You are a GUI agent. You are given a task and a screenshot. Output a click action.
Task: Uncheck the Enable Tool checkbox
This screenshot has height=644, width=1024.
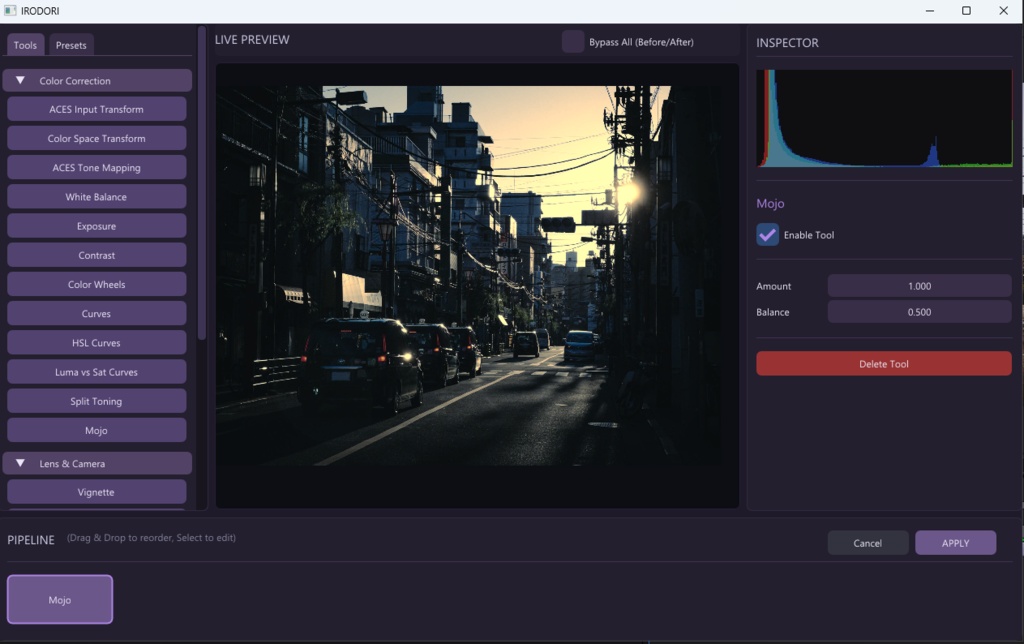coord(767,234)
